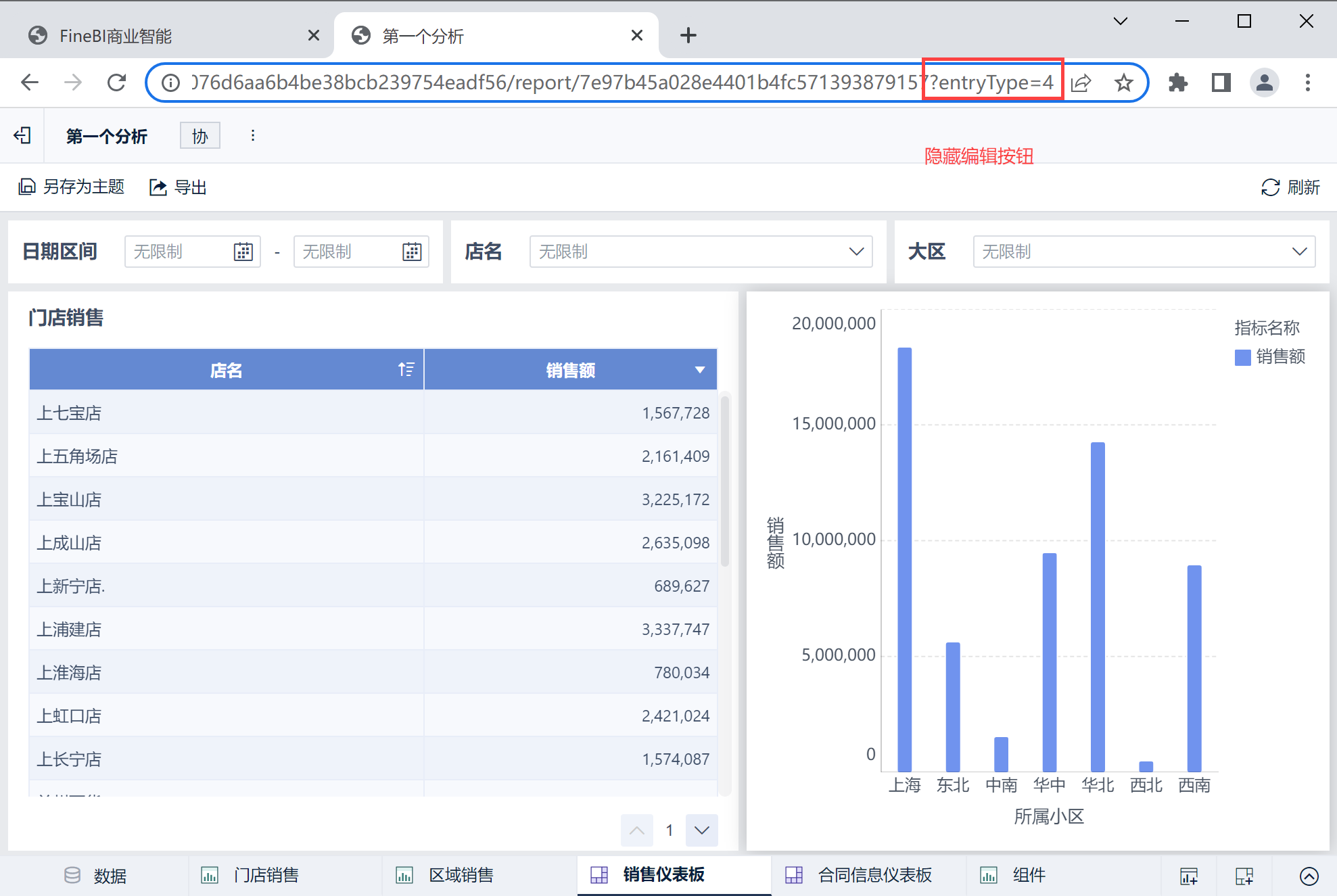
Task: Open start date calendar picker icon
Action: click(243, 252)
